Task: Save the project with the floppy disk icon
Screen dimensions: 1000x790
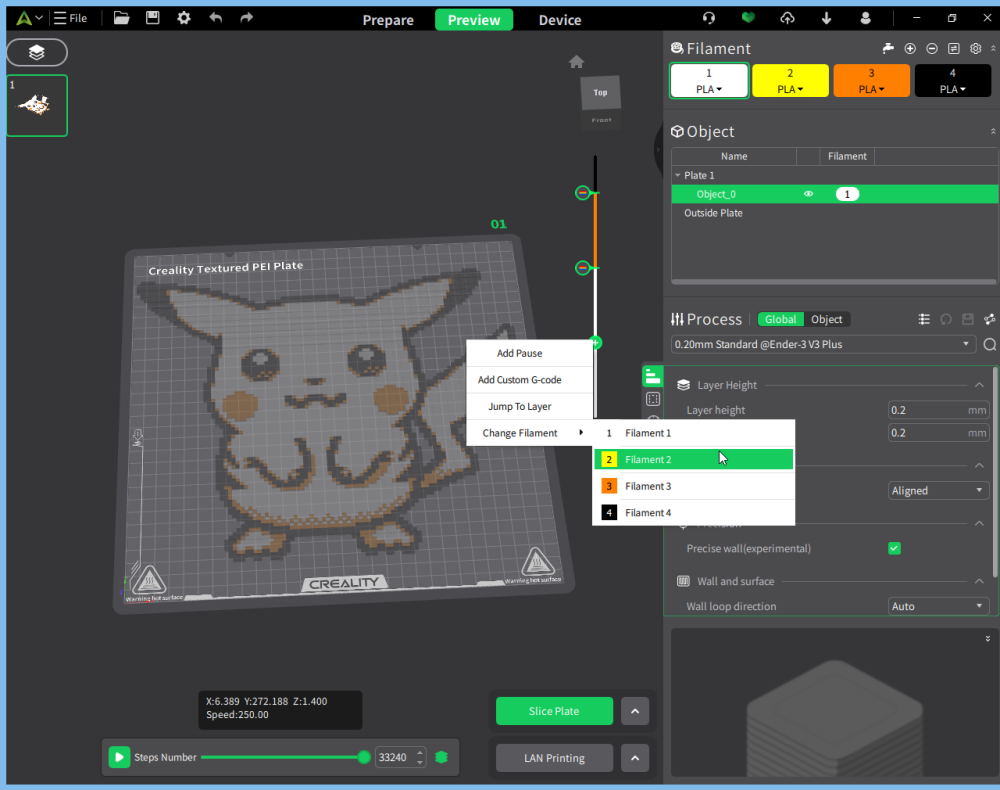Action: (x=152, y=18)
